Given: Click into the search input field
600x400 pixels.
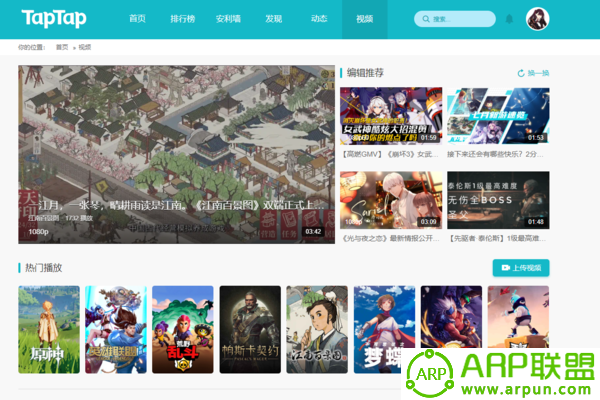Looking at the screenshot, I should (455, 19).
